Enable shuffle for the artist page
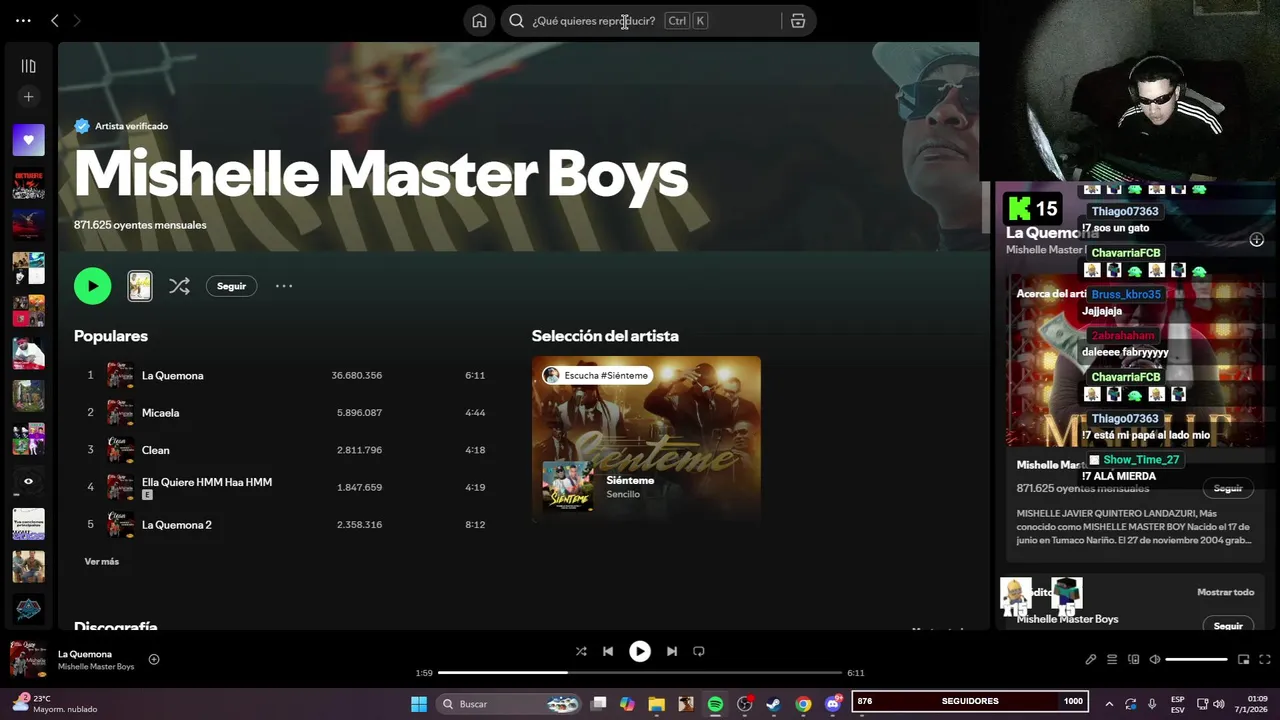Screen dimensions: 1280x720 [x=179, y=286]
